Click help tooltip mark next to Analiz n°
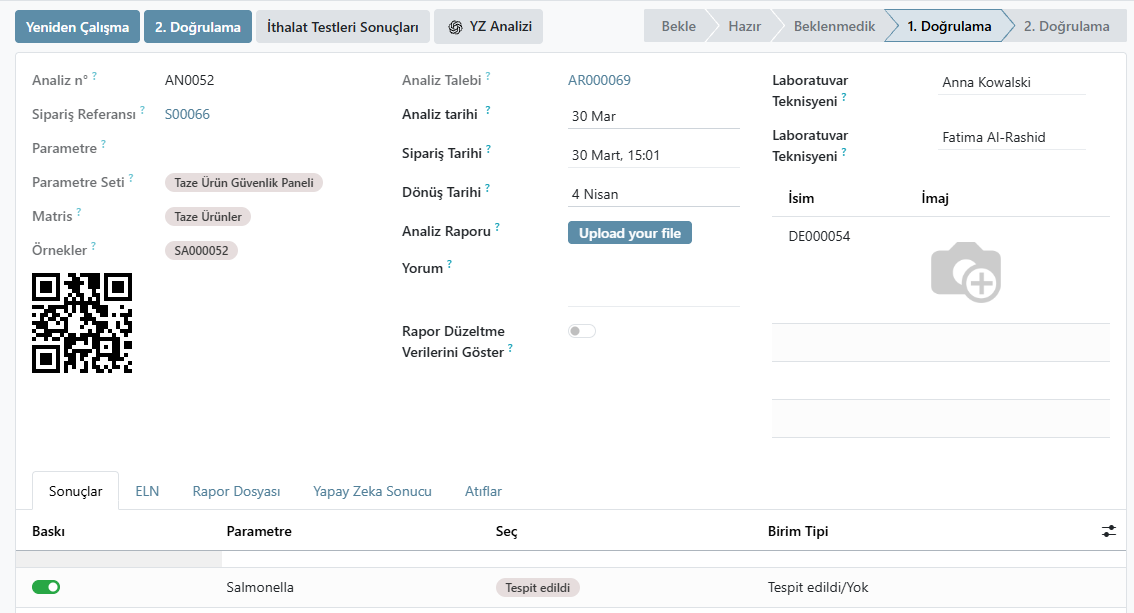 [x=95, y=76]
